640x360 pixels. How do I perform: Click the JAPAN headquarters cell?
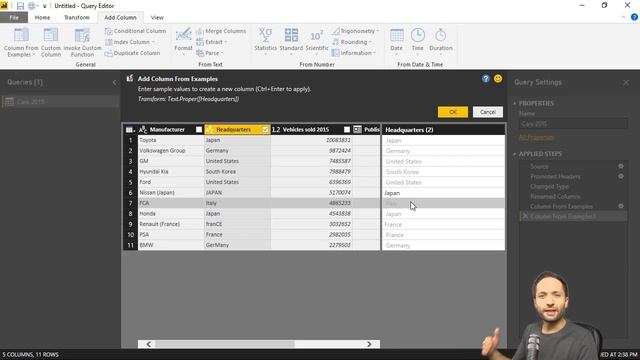[237, 193]
